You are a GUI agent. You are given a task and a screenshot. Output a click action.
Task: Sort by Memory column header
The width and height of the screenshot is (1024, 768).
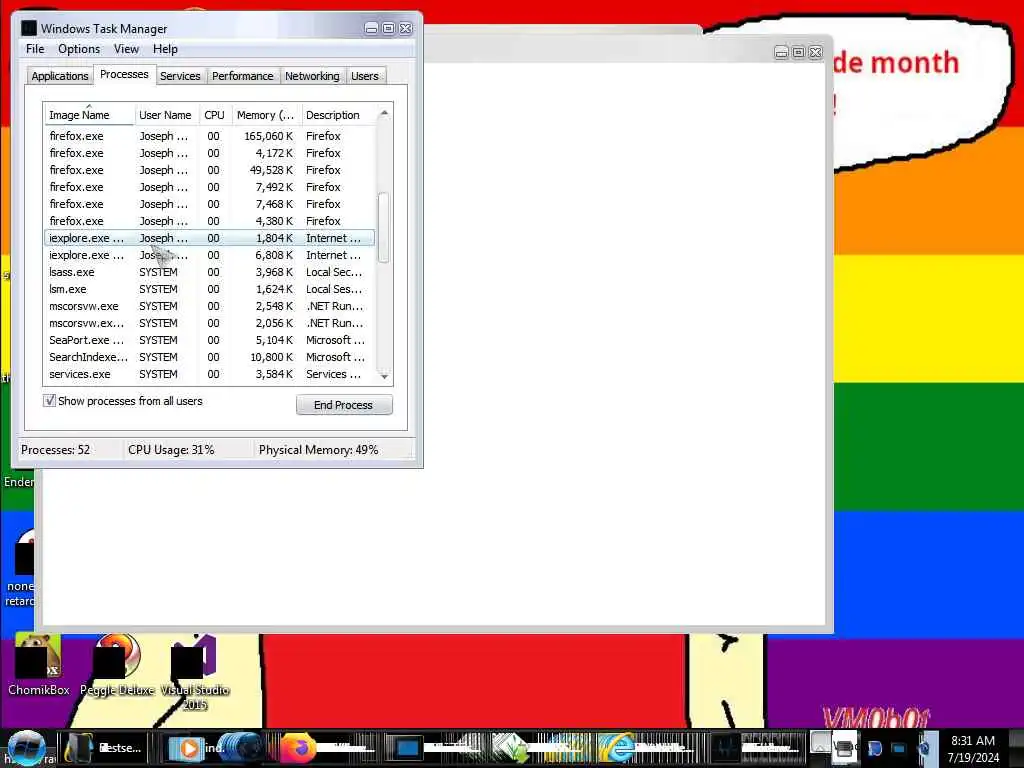pyautogui.click(x=266, y=115)
